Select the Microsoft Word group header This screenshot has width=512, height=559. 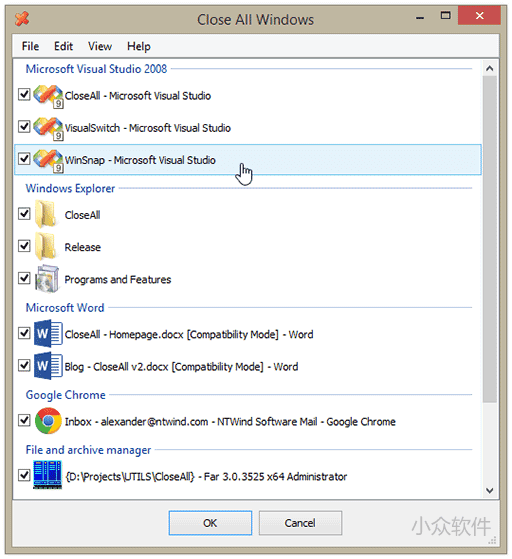(65, 308)
